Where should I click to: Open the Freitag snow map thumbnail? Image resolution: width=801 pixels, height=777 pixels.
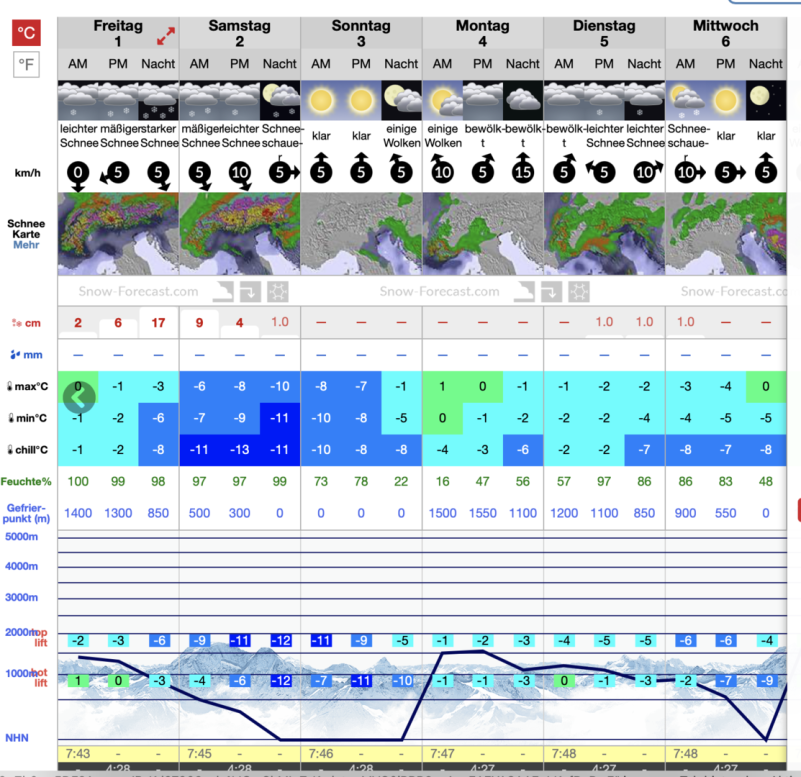point(118,234)
